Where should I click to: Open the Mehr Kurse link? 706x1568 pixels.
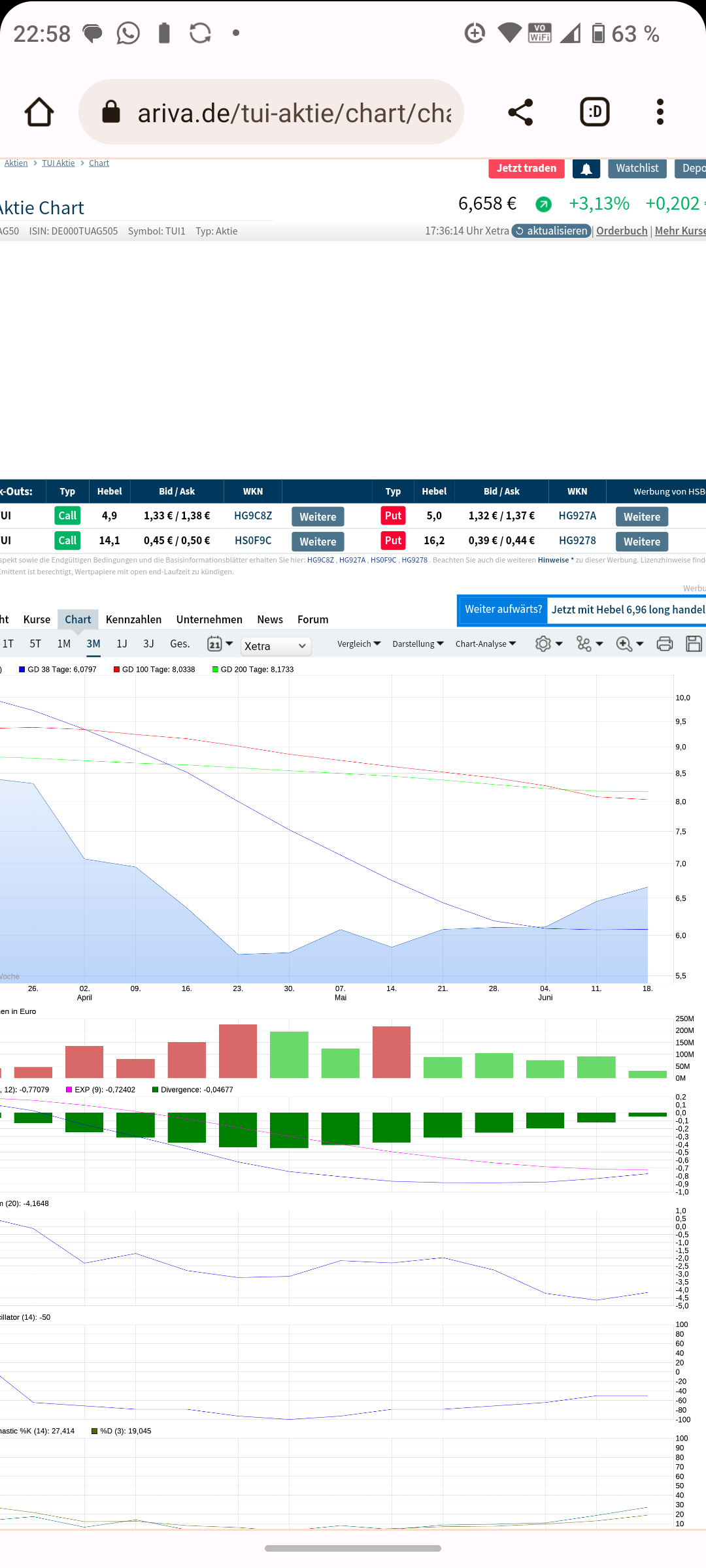pyautogui.click(x=680, y=231)
